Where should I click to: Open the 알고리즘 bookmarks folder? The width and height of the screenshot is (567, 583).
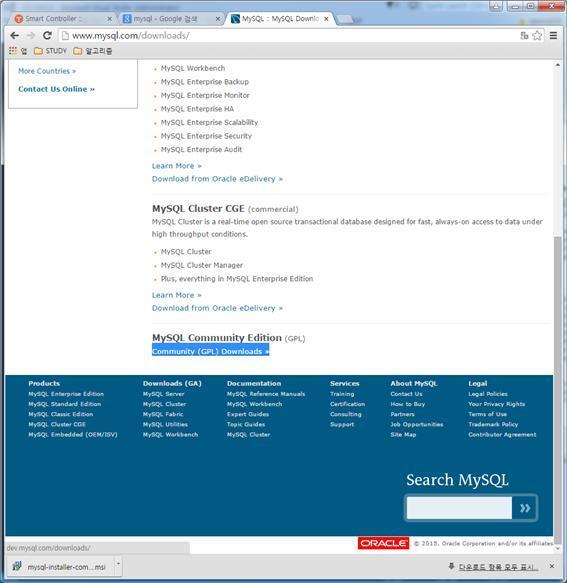click(93, 51)
